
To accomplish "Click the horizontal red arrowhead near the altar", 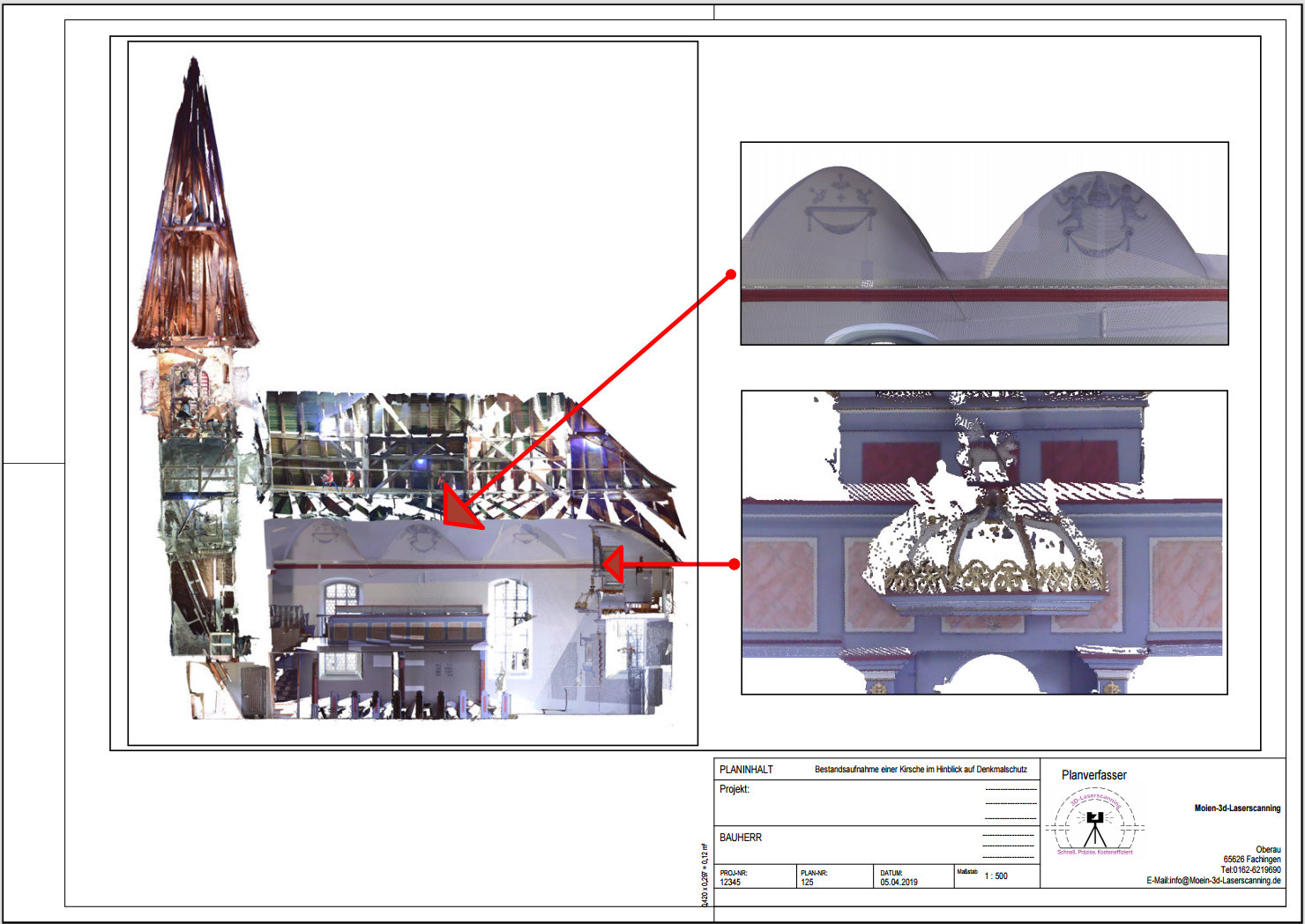I will (614, 564).
